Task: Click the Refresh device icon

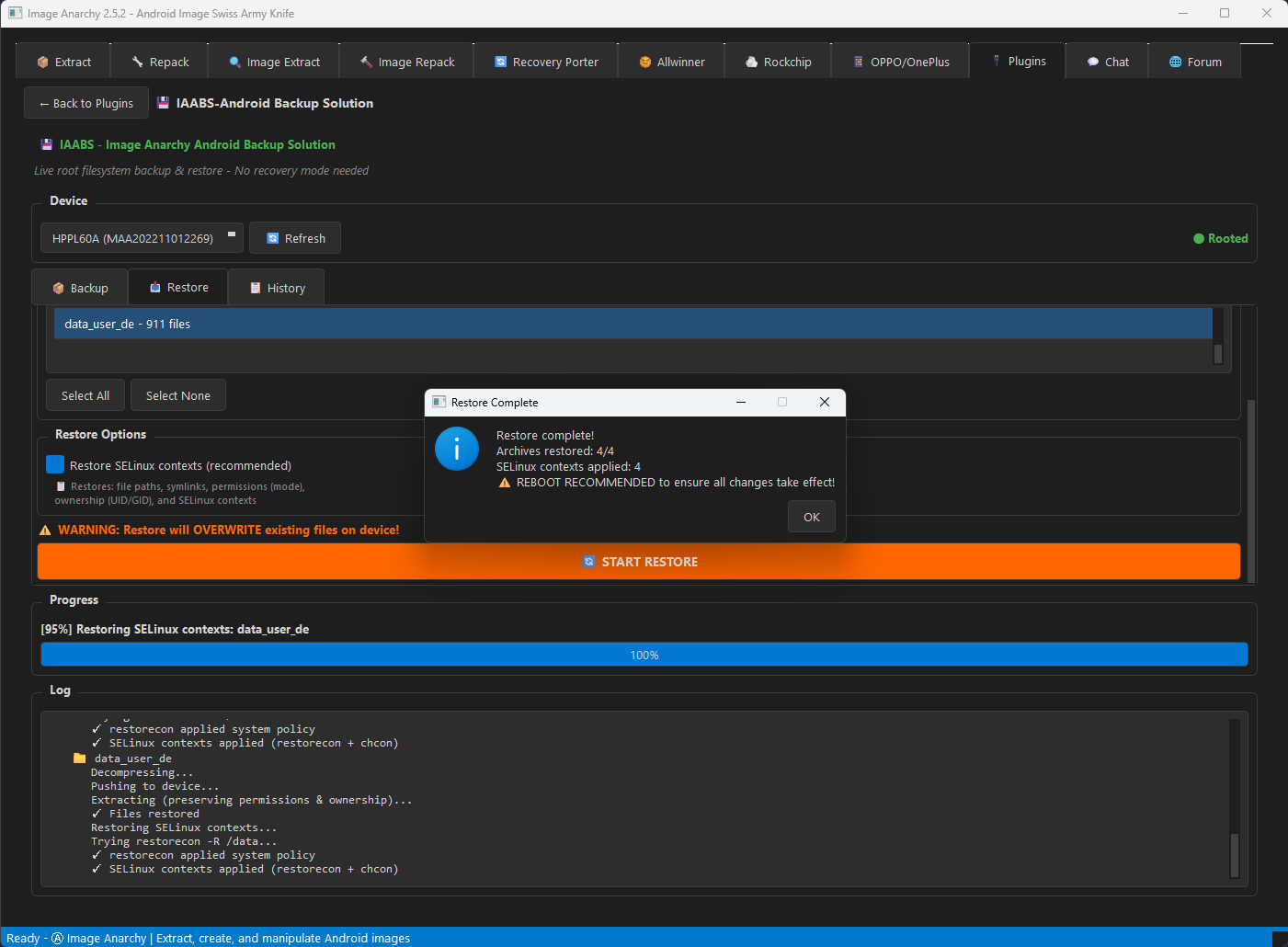Action: coord(271,237)
